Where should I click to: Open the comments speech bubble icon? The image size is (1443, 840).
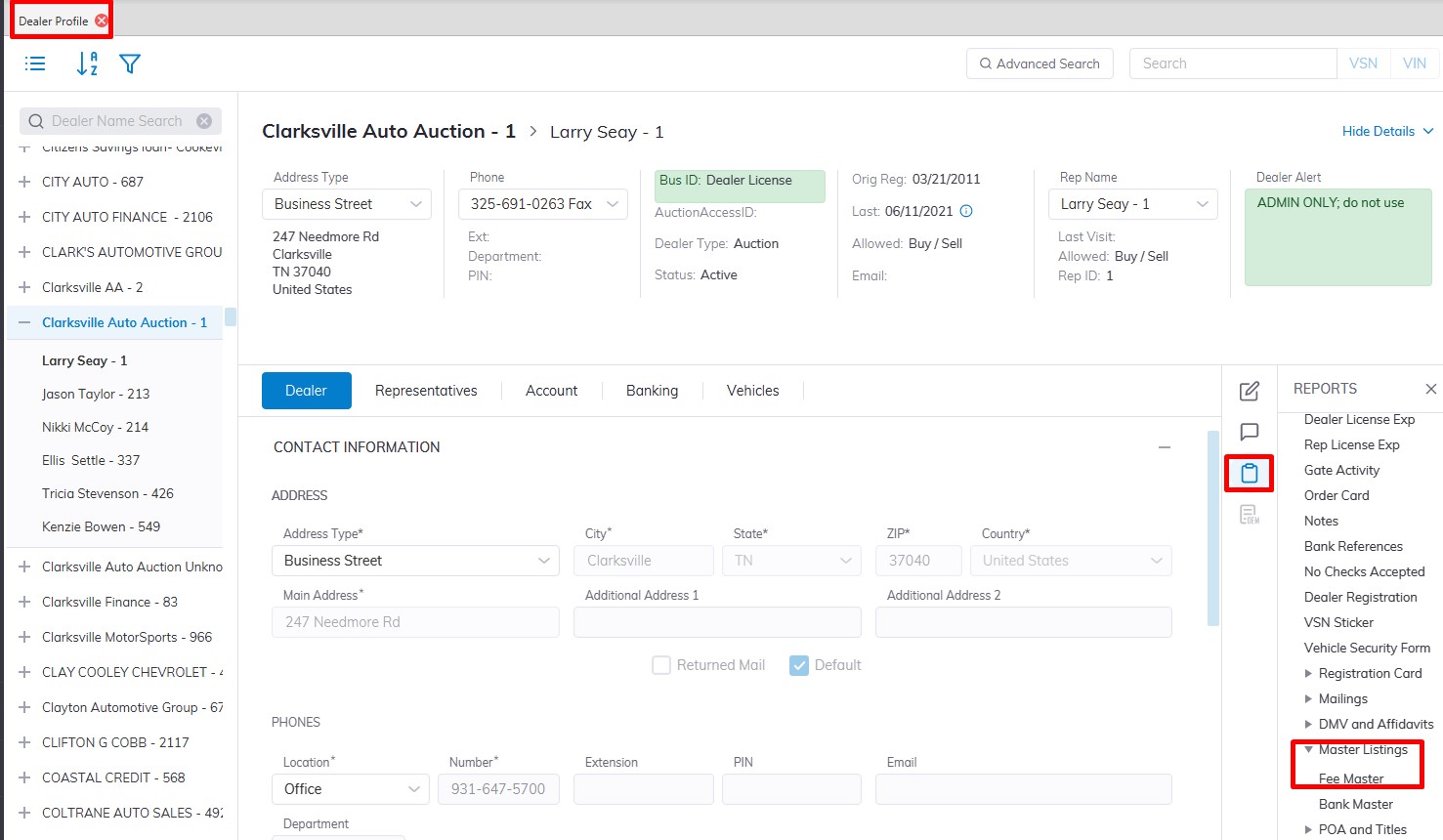1249,432
